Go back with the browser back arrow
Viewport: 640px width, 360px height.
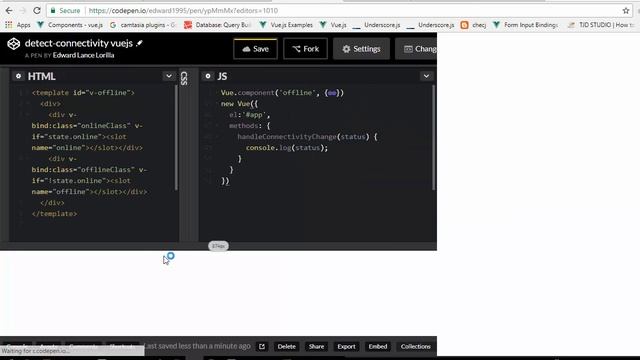click(x=9, y=11)
